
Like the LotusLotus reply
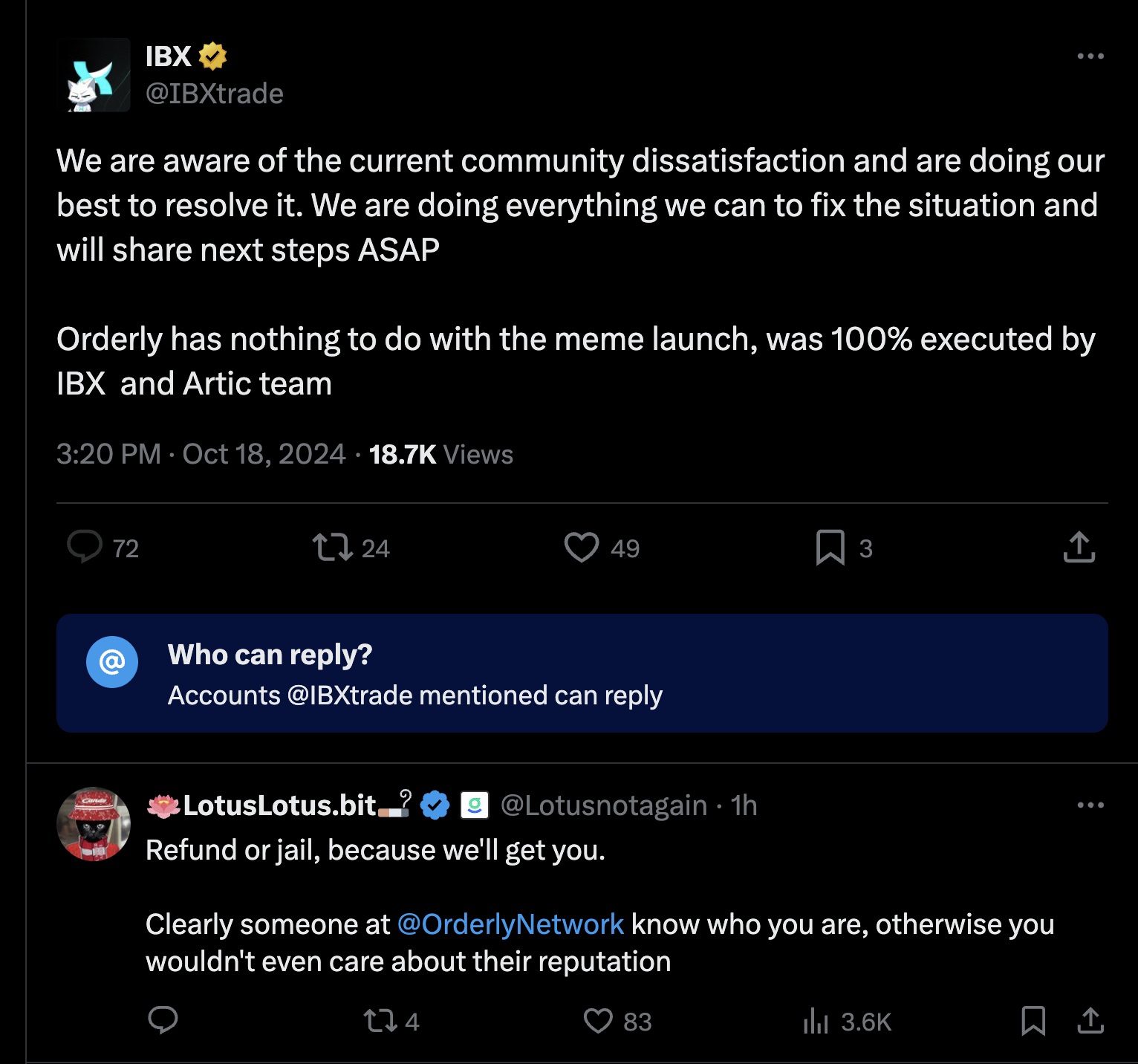[x=598, y=1021]
